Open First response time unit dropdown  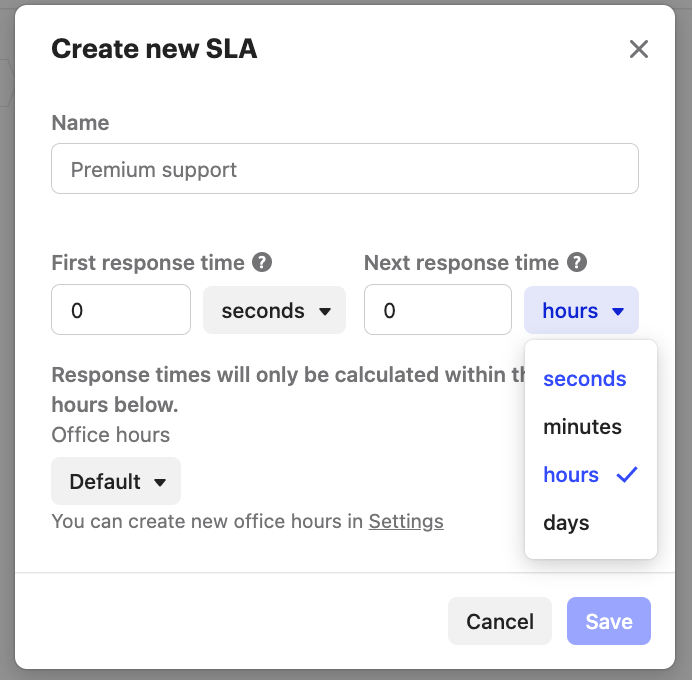(x=275, y=311)
